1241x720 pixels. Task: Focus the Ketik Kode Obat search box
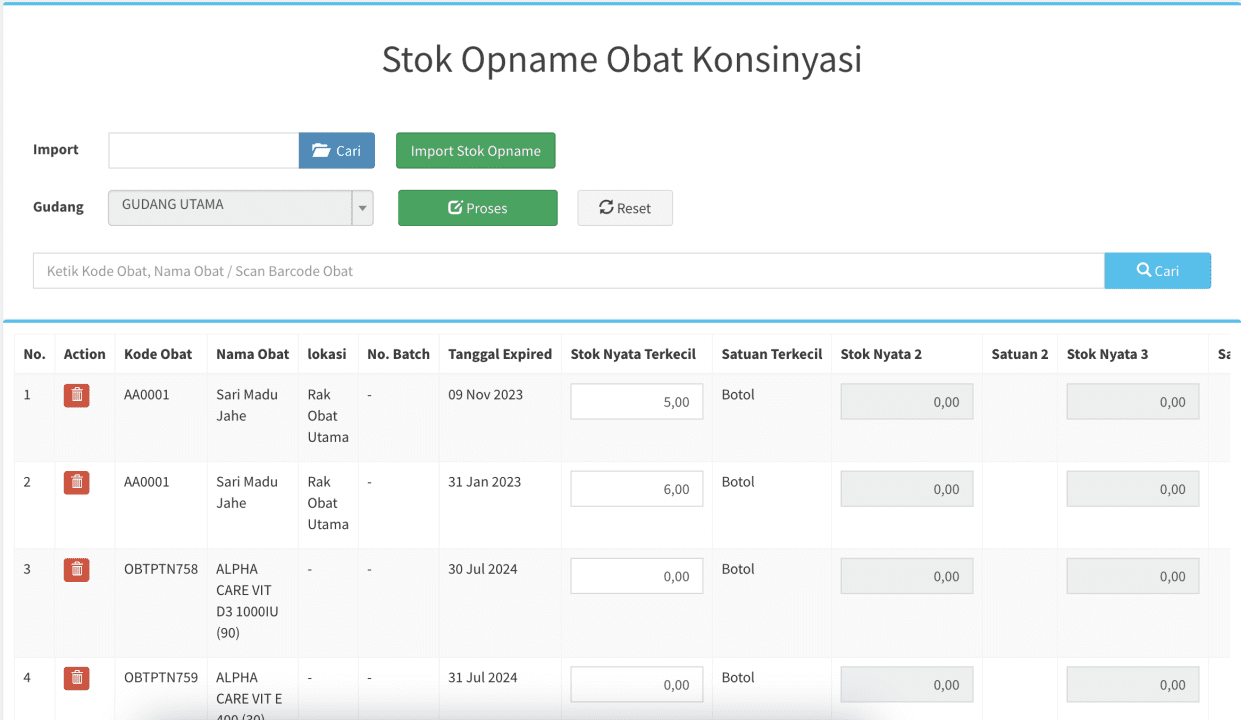569,270
